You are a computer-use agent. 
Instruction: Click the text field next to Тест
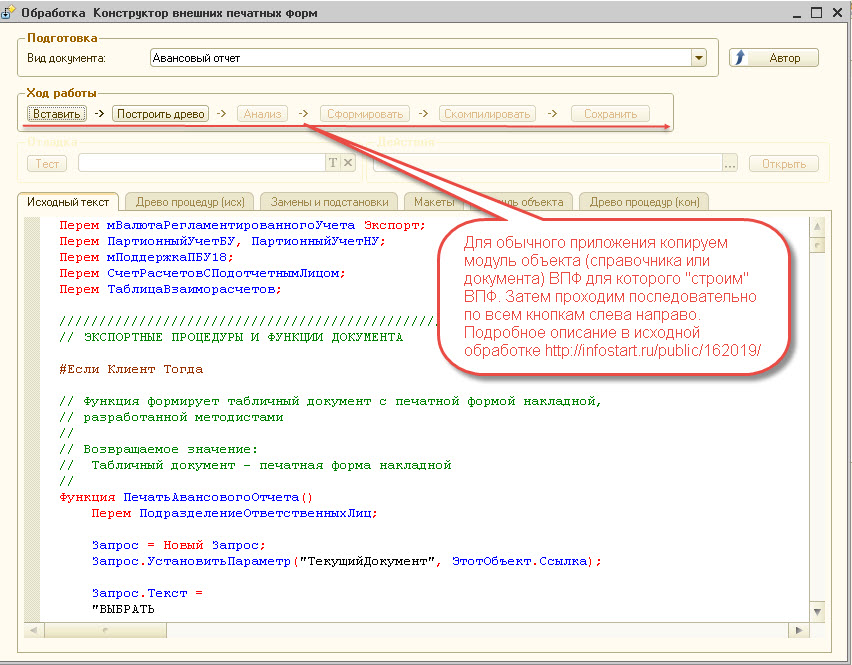[200, 163]
